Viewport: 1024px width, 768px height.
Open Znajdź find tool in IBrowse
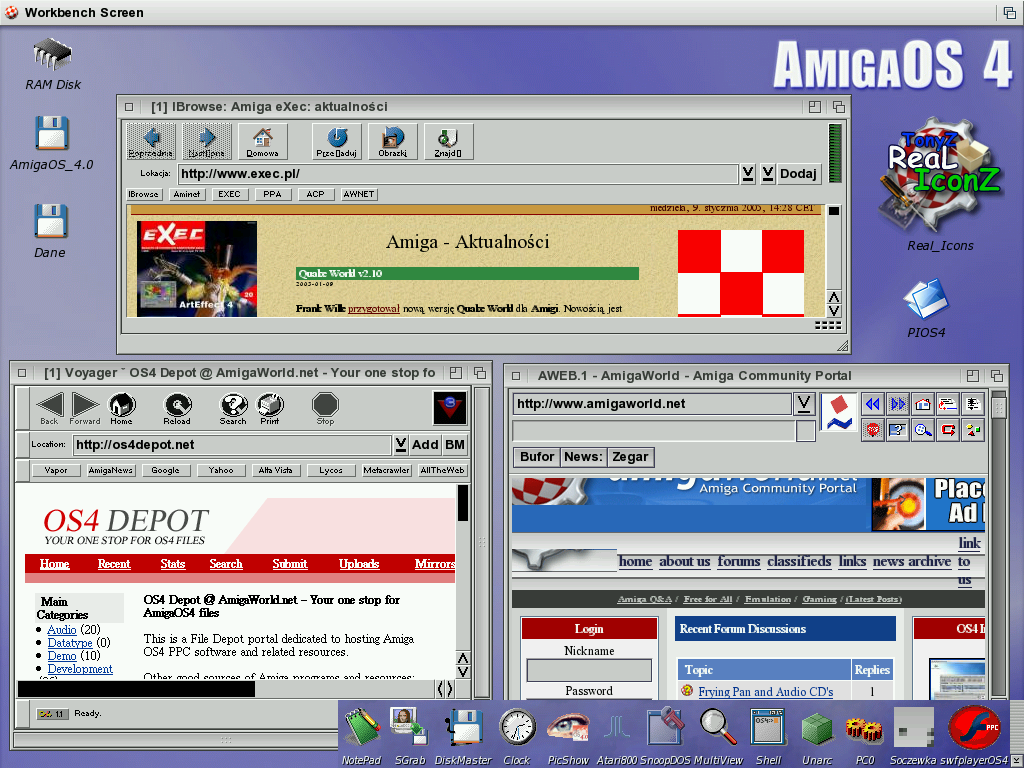point(448,141)
